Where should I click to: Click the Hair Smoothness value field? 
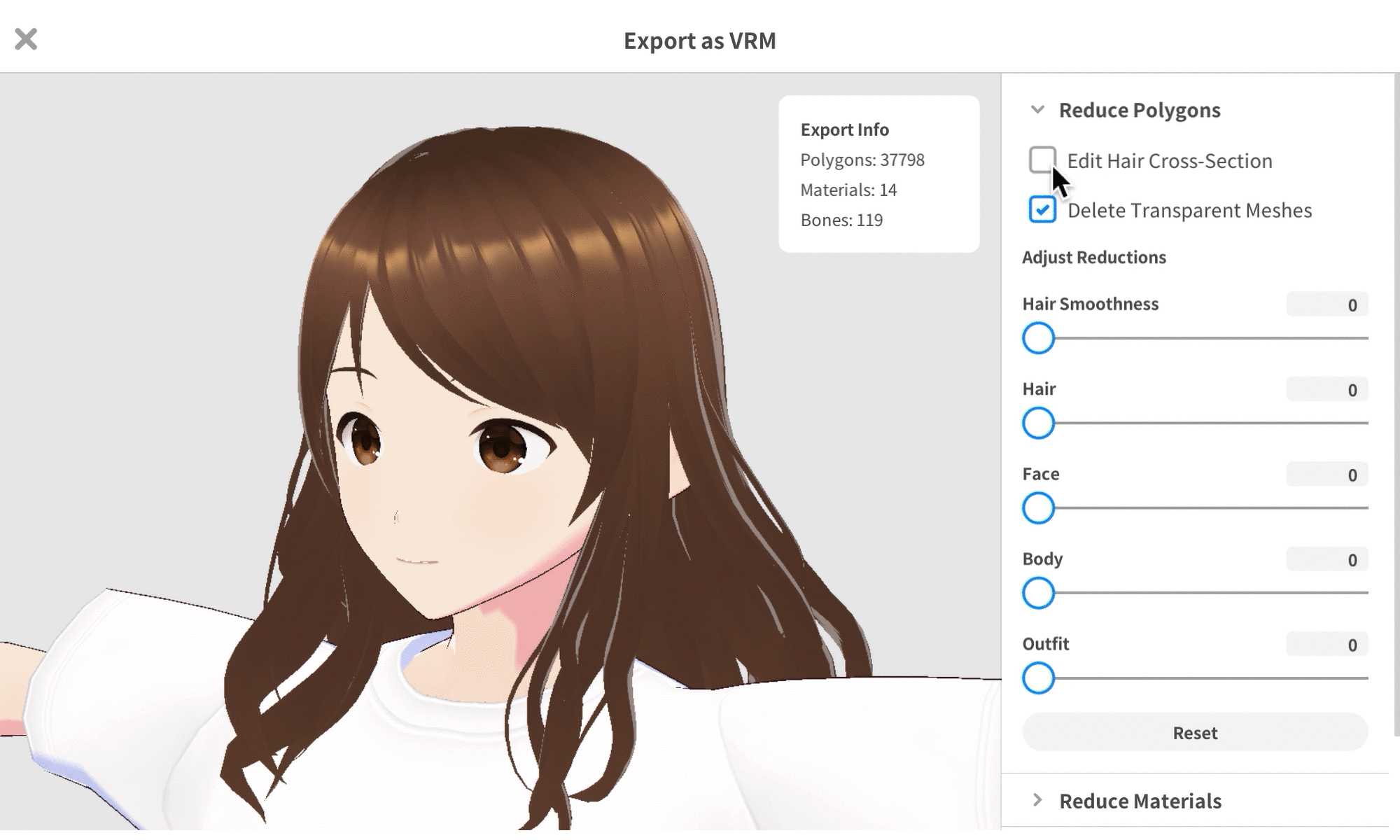[x=1326, y=304]
